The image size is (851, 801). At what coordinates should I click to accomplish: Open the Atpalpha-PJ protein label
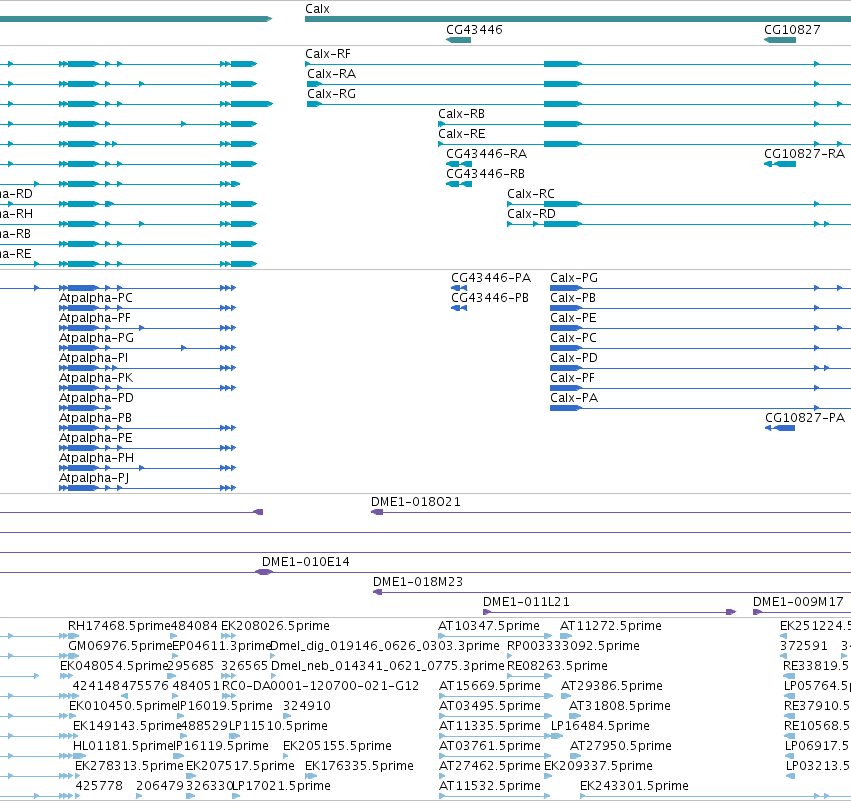[x=94, y=479]
